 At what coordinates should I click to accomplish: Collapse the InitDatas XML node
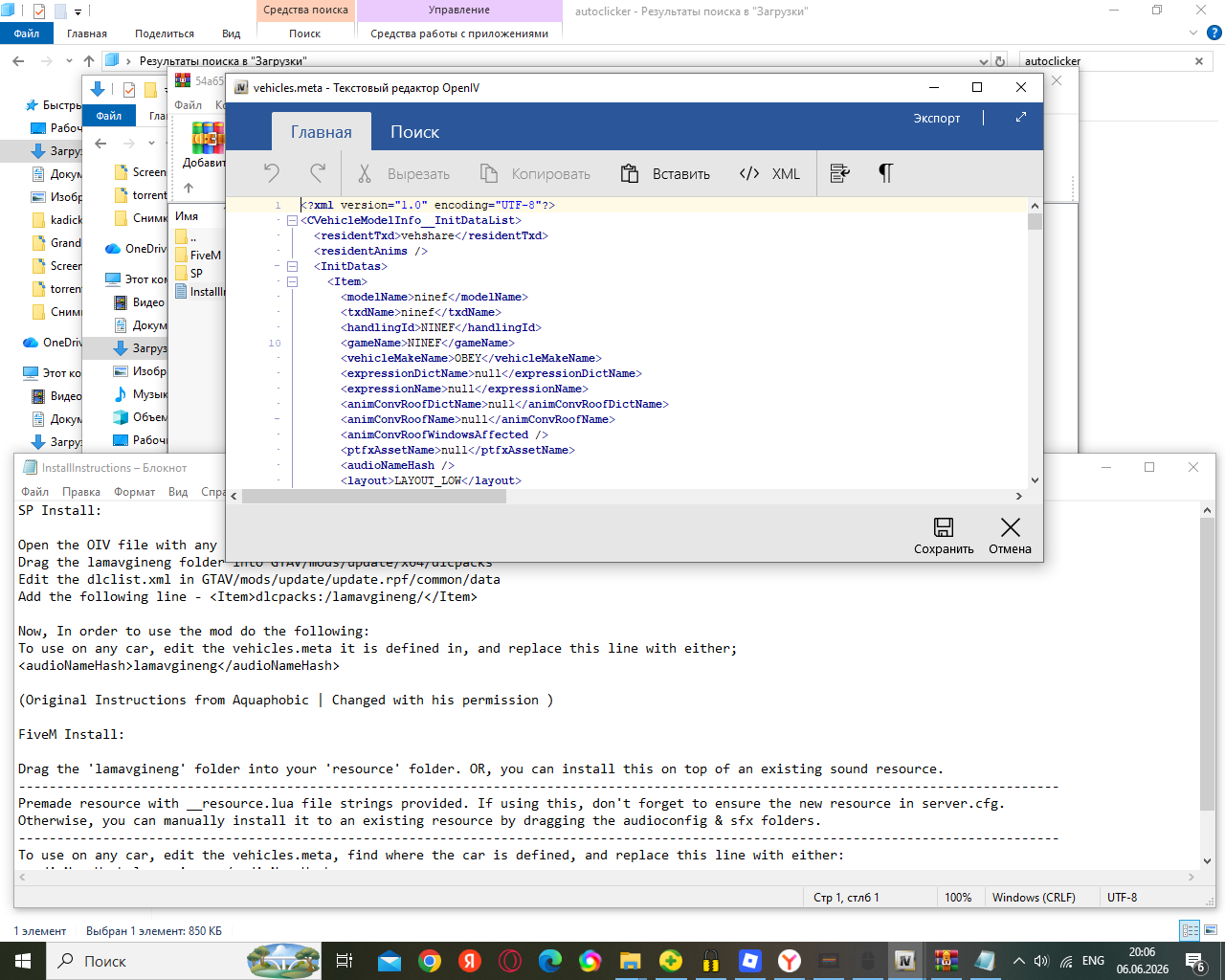[x=292, y=266]
